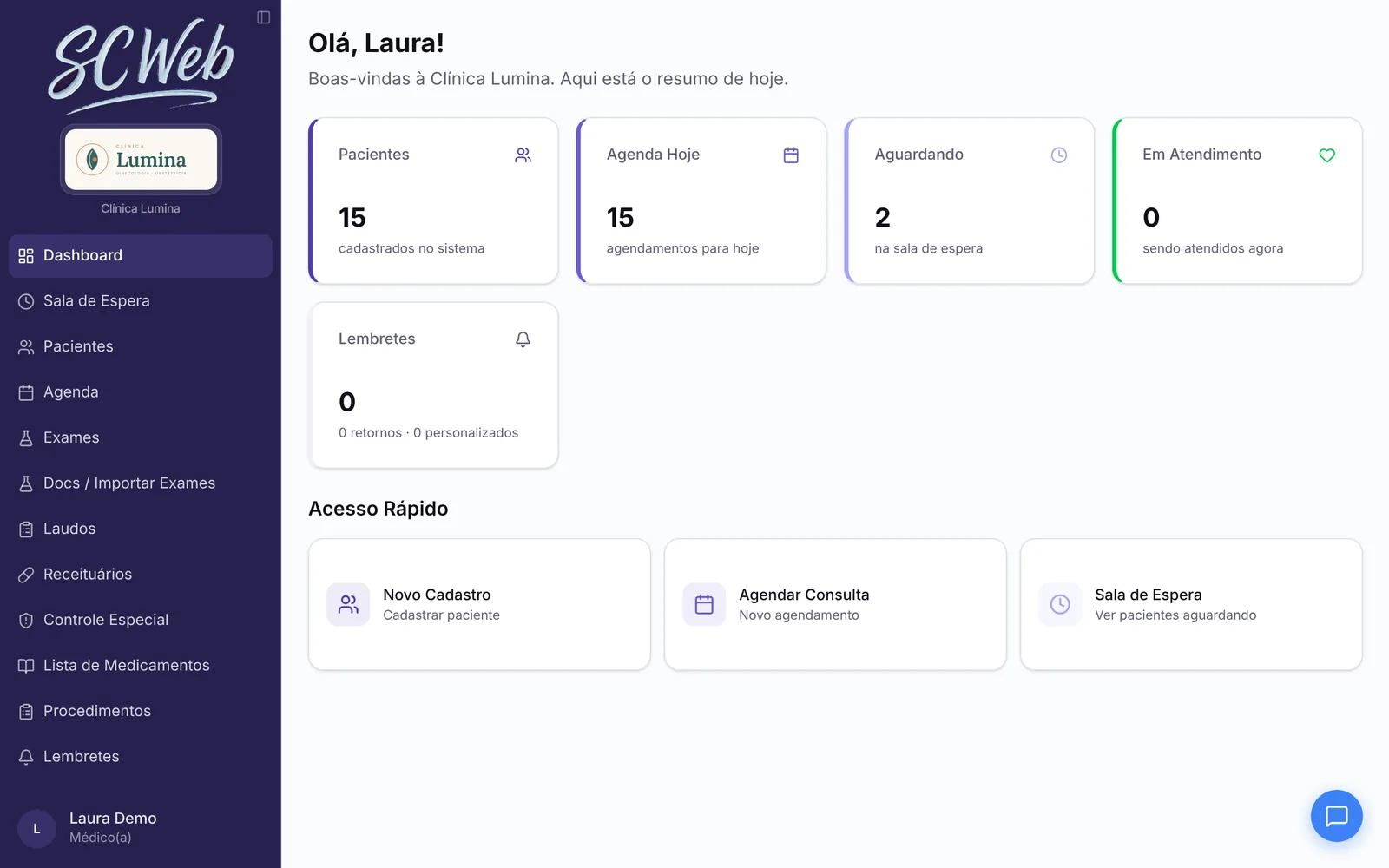The image size is (1389, 868).
Task: Open Lembretes in the sidebar menu
Action: 141,757
